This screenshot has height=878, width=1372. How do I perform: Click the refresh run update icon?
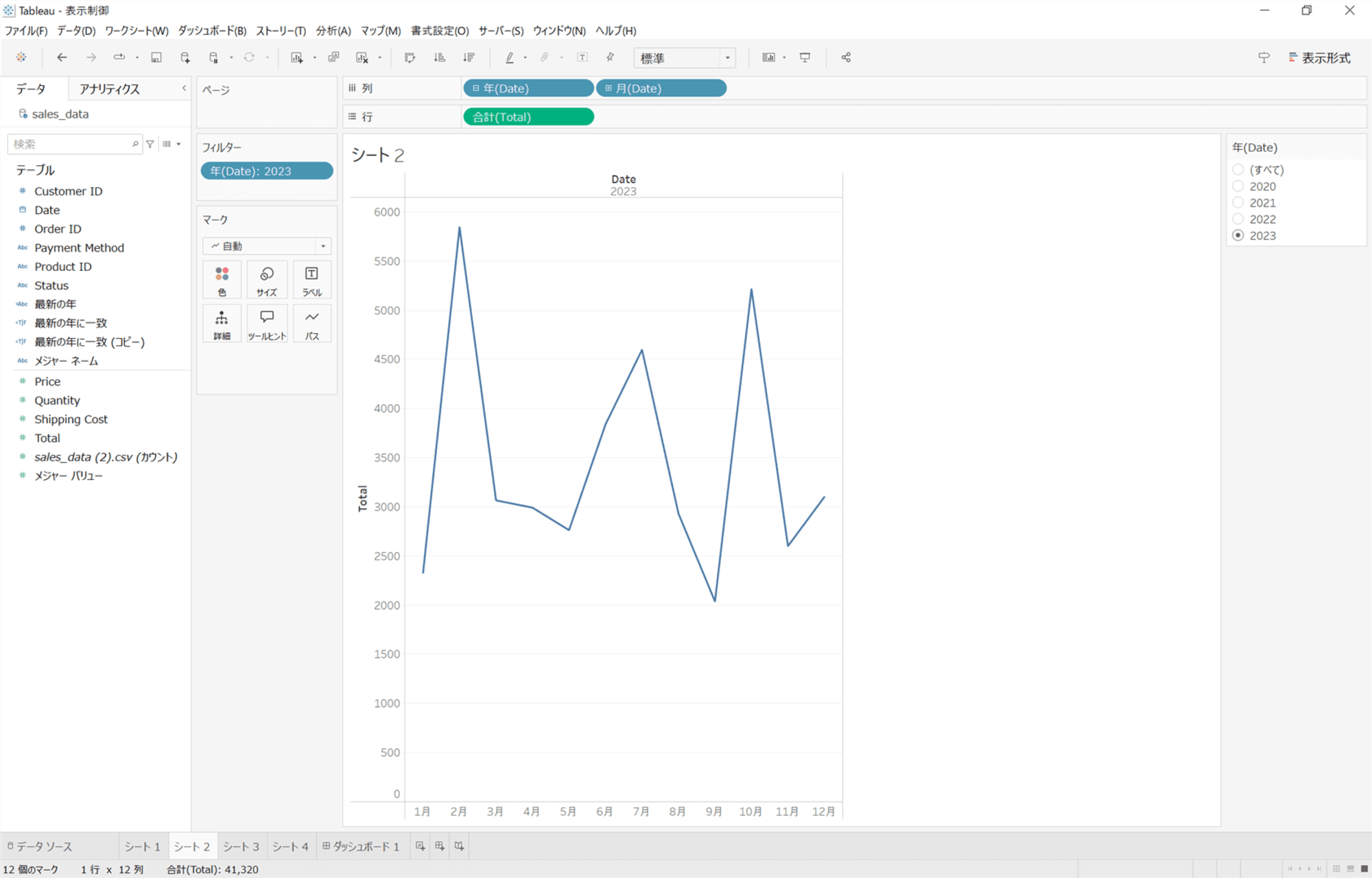[x=249, y=58]
